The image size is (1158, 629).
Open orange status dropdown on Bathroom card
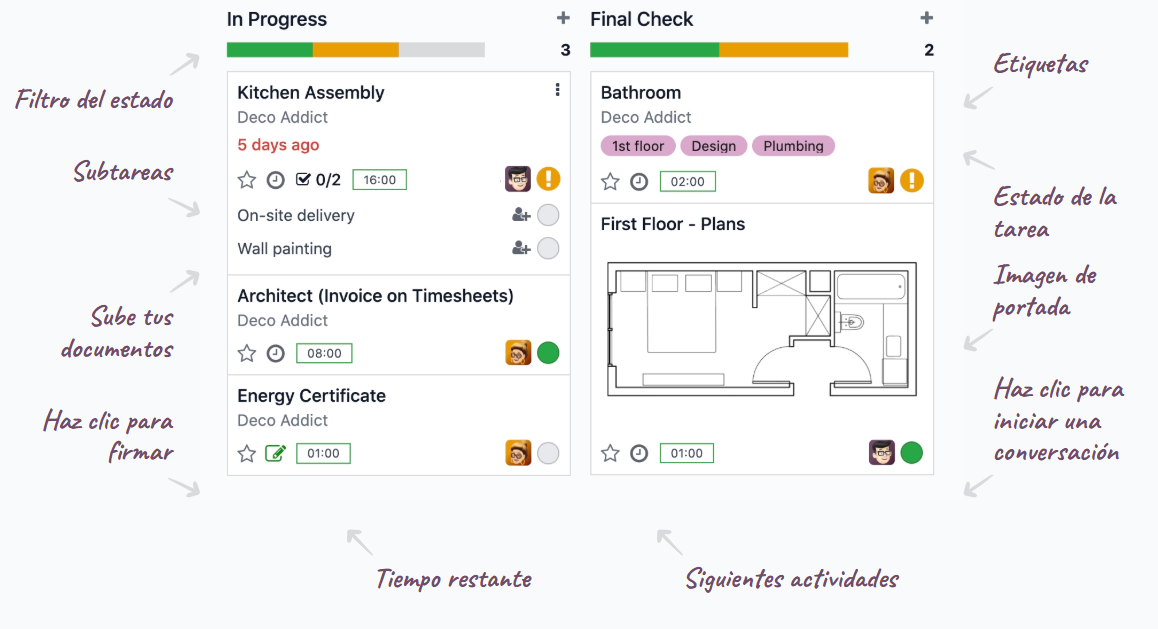pyautogui.click(x=911, y=181)
